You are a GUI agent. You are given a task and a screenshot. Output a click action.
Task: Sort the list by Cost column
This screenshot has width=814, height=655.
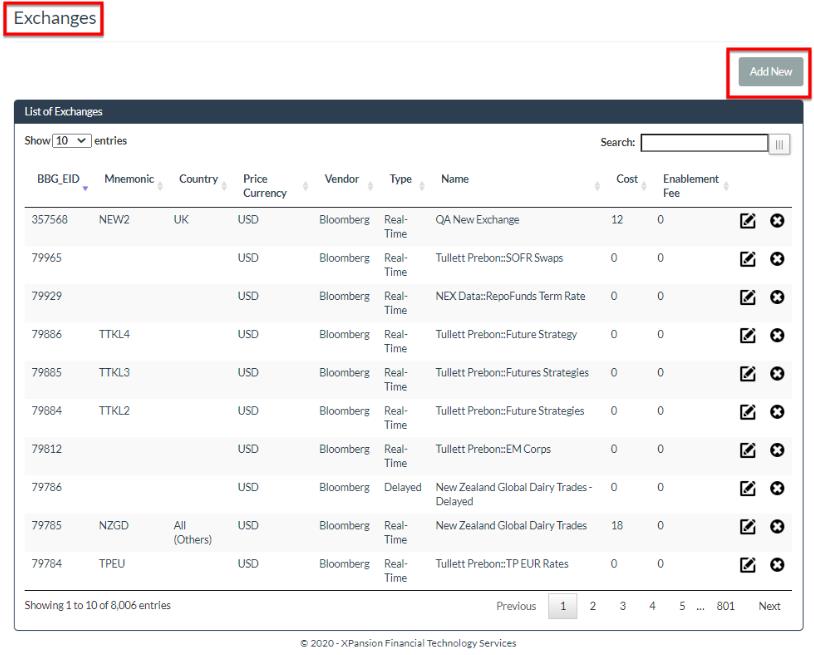tap(627, 180)
